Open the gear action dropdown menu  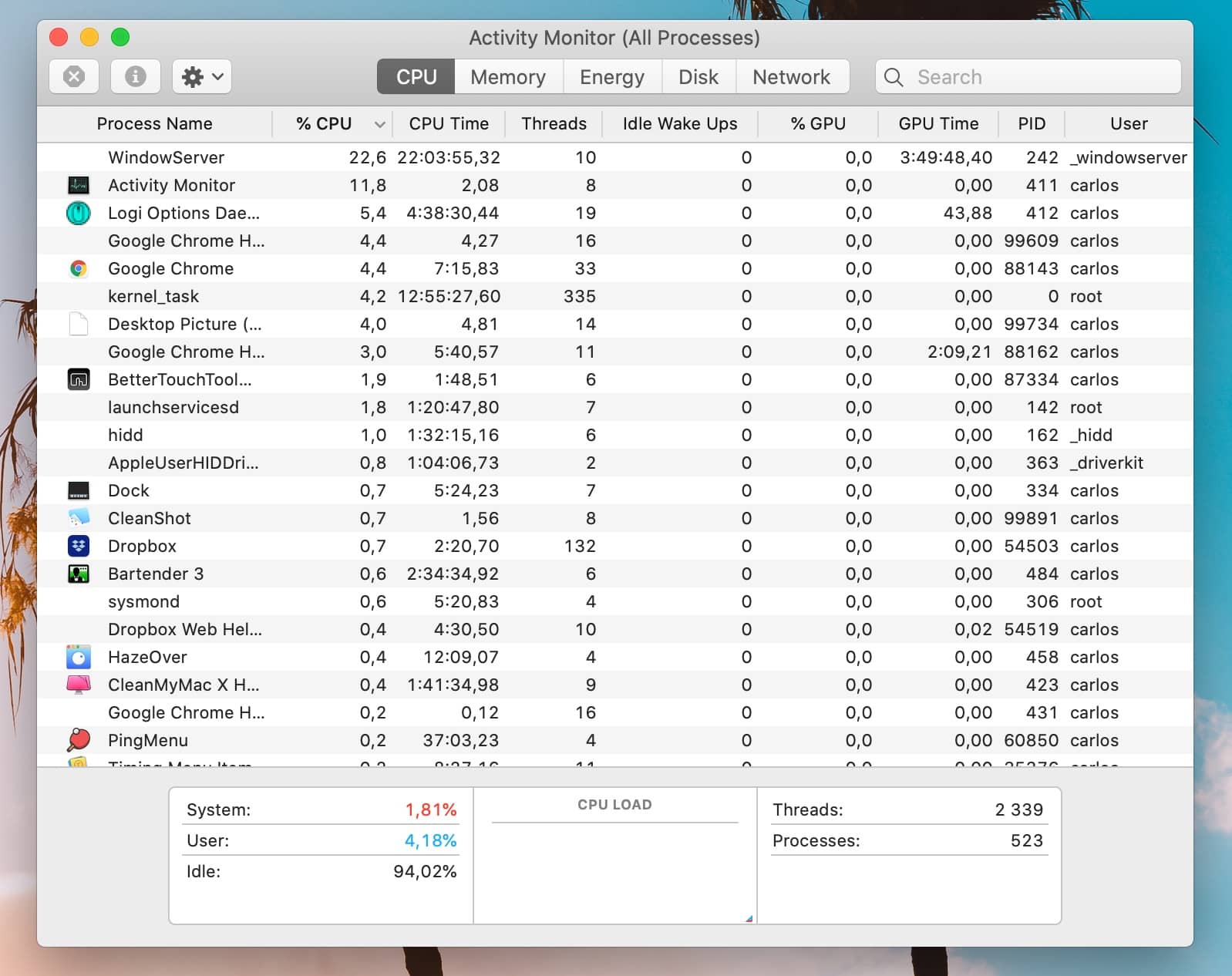tap(202, 76)
